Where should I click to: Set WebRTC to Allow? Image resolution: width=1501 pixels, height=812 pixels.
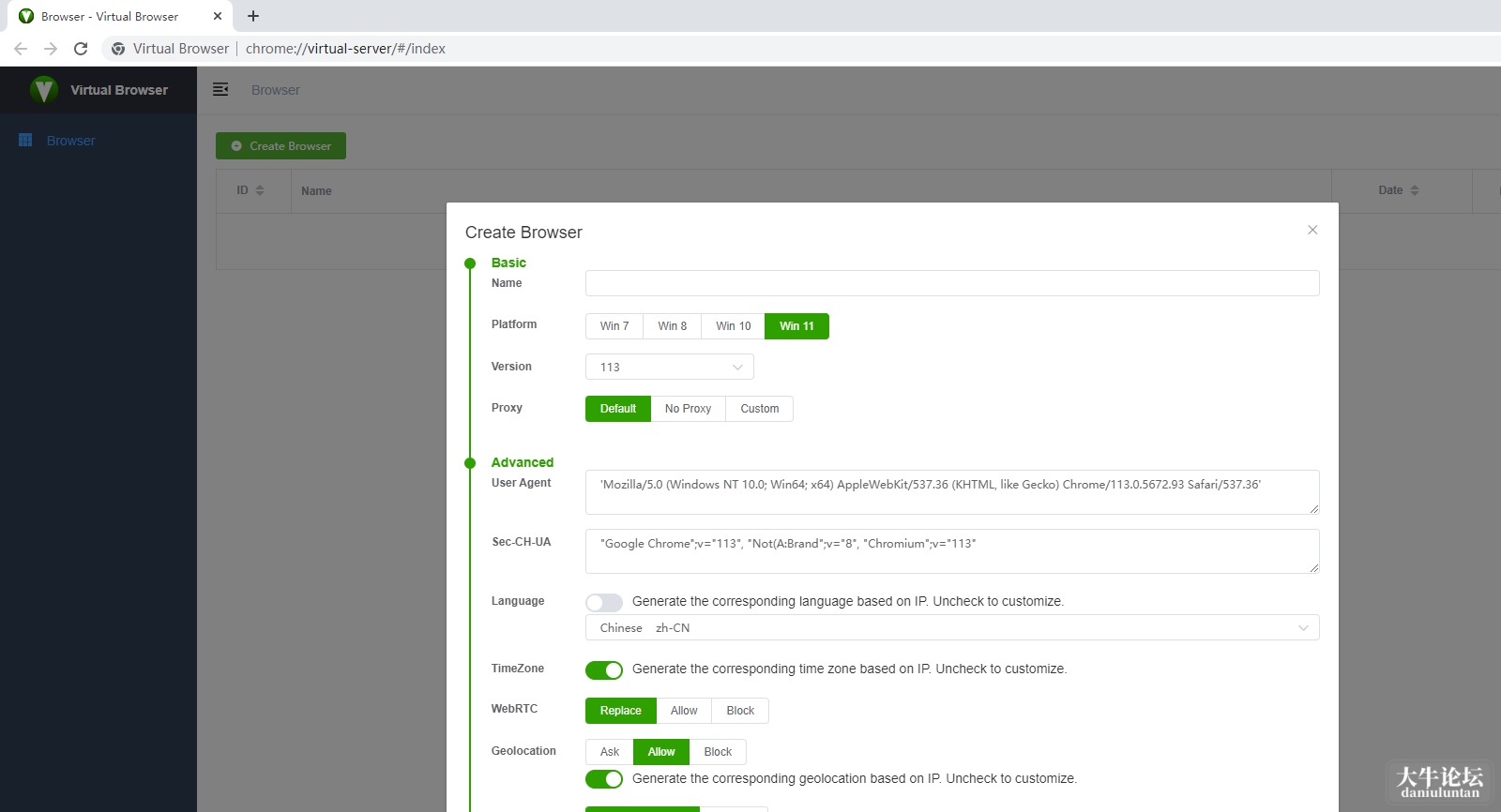(684, 711)
